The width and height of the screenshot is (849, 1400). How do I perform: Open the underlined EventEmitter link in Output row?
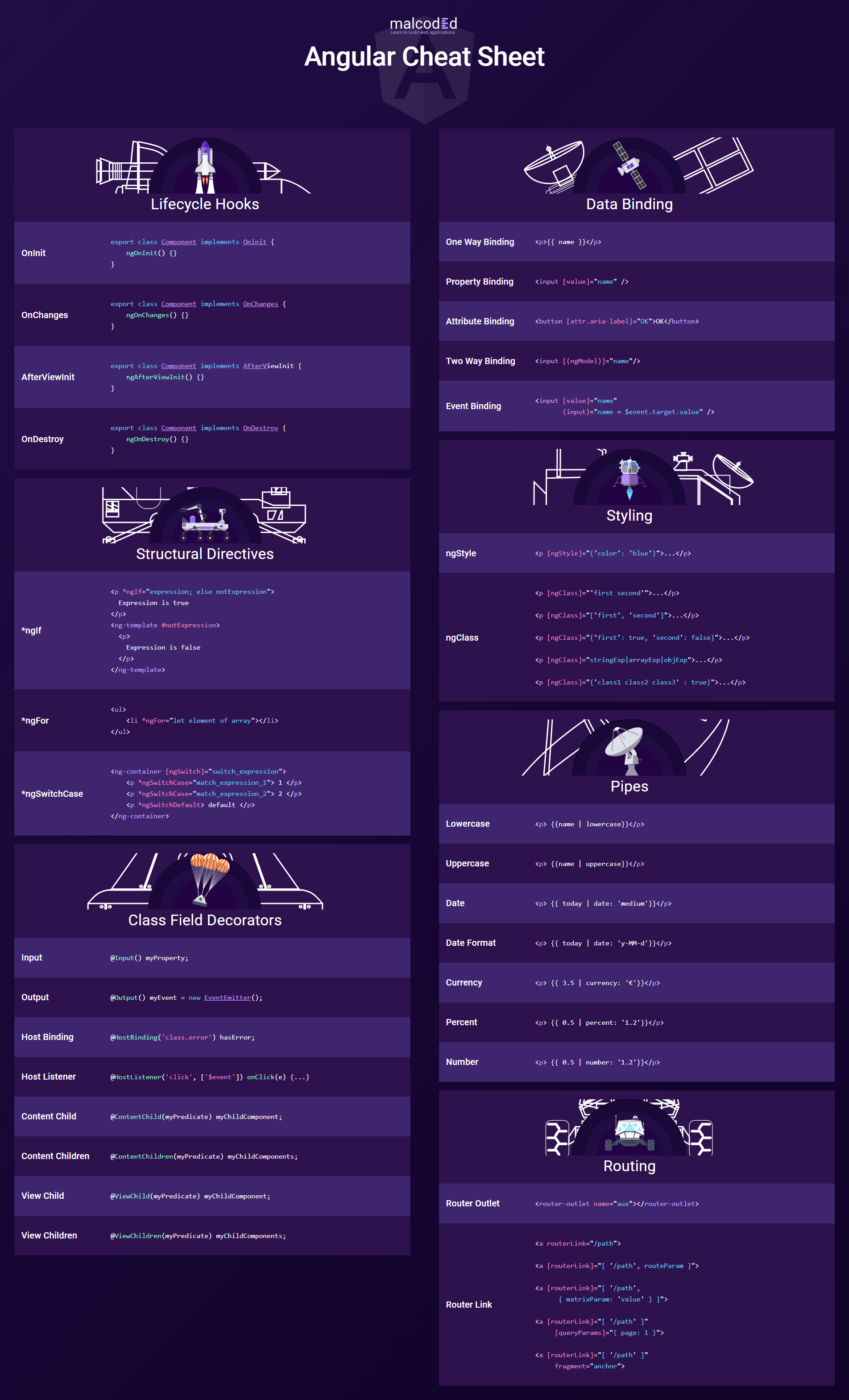(228, 998)
